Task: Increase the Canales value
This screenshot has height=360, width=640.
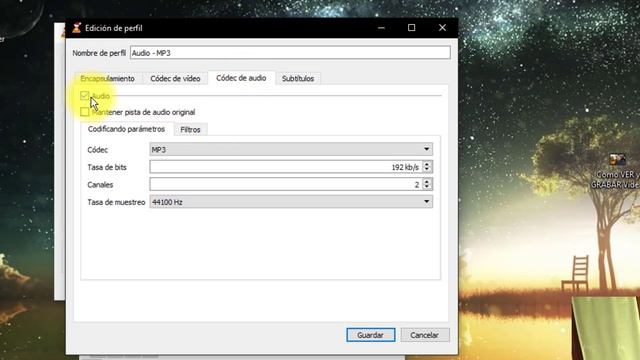Action: tap(427, 182)
